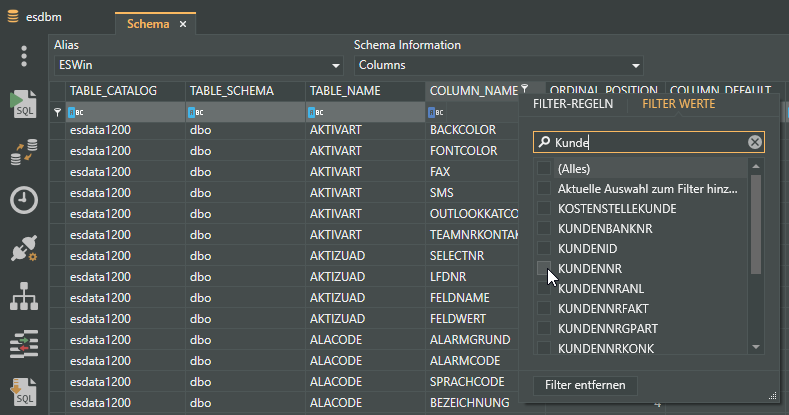The width and height of the screenshot is (789, 415).
Task: Open the connection plug settings icon
Action: (24, 248)
